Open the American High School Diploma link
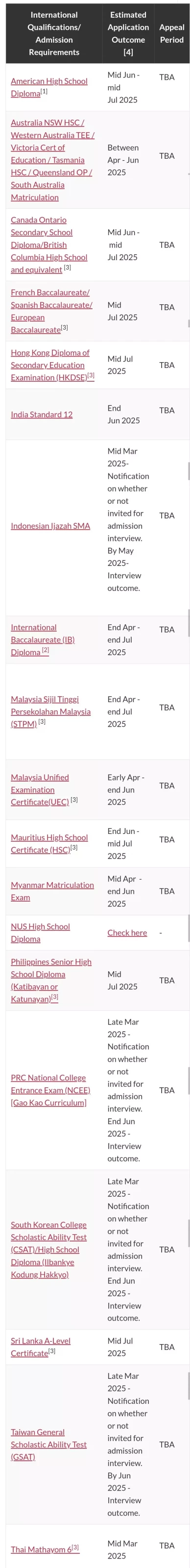This screenshot has width=190, height=1568. [x=48, y=87]
